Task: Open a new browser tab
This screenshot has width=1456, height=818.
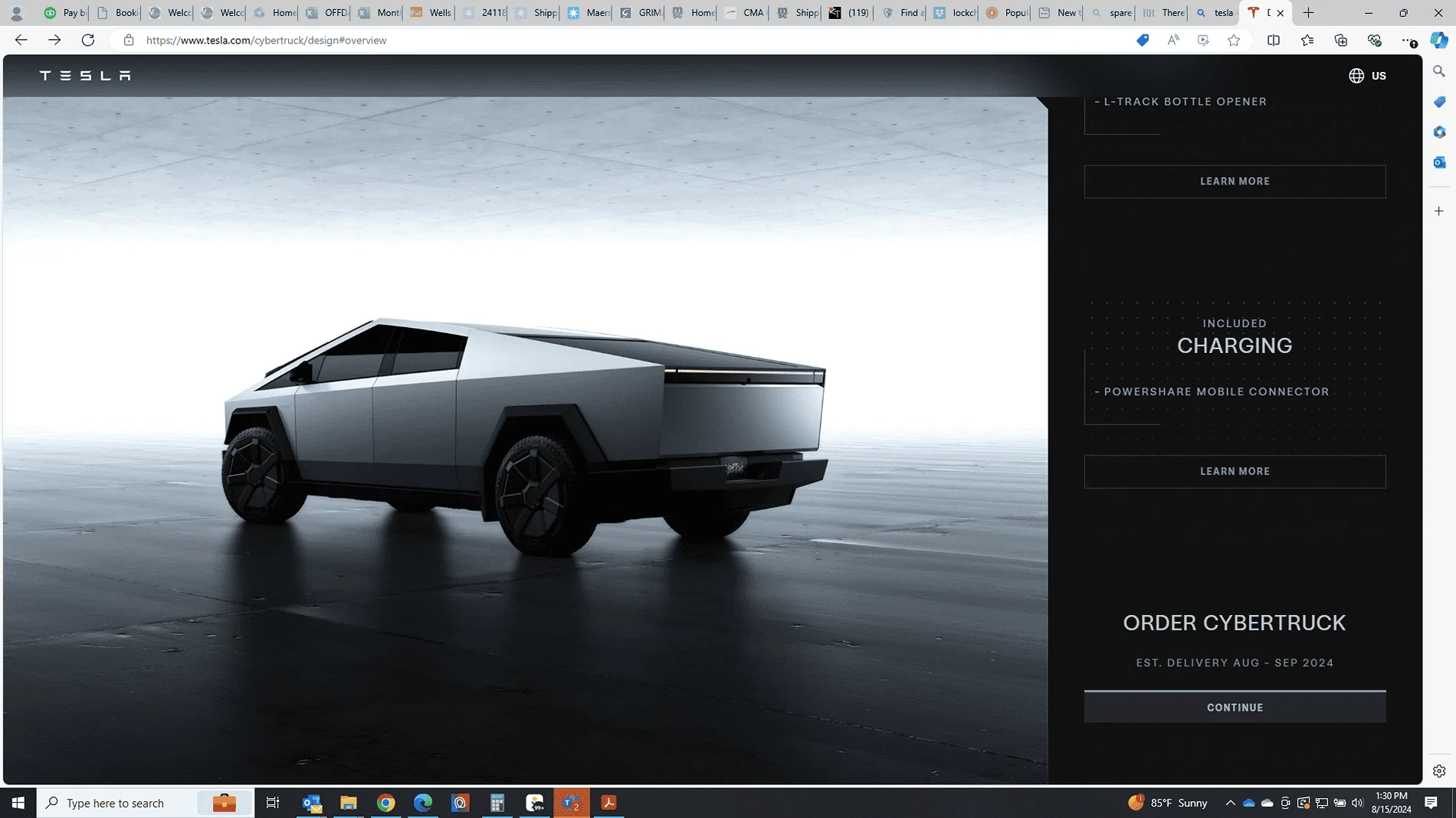Action: point(1309,13)
